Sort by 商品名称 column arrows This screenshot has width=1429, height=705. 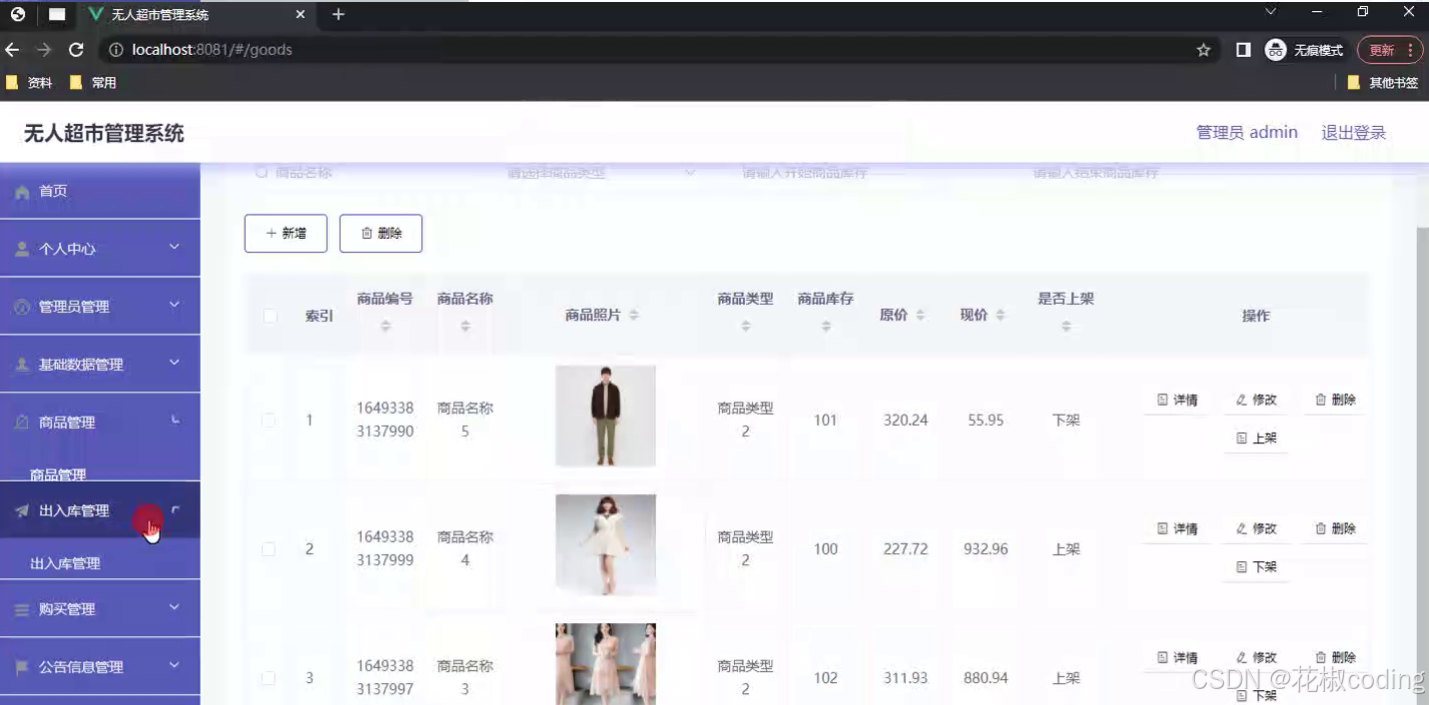(x=465, y=326)
